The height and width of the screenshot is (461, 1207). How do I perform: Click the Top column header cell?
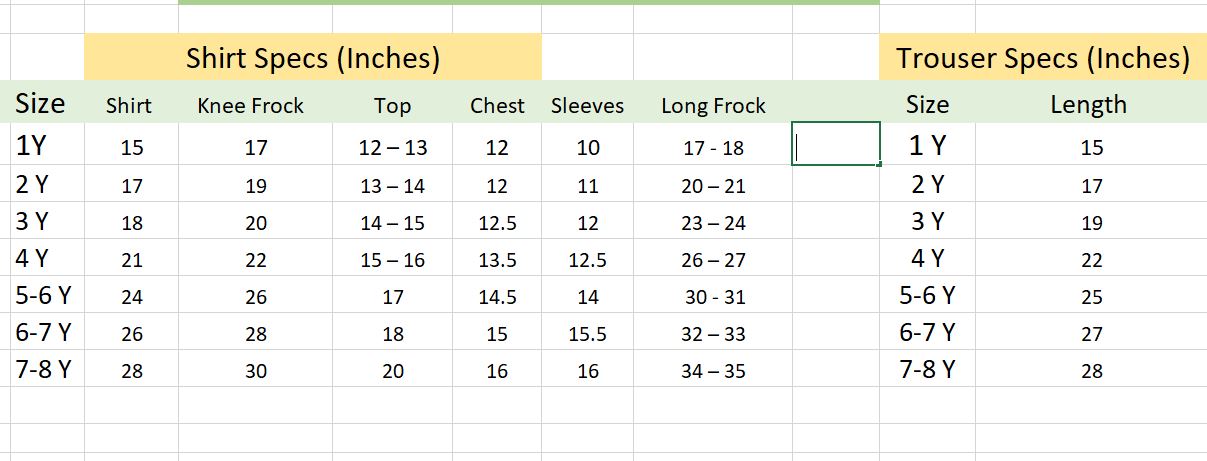(393, 105)
